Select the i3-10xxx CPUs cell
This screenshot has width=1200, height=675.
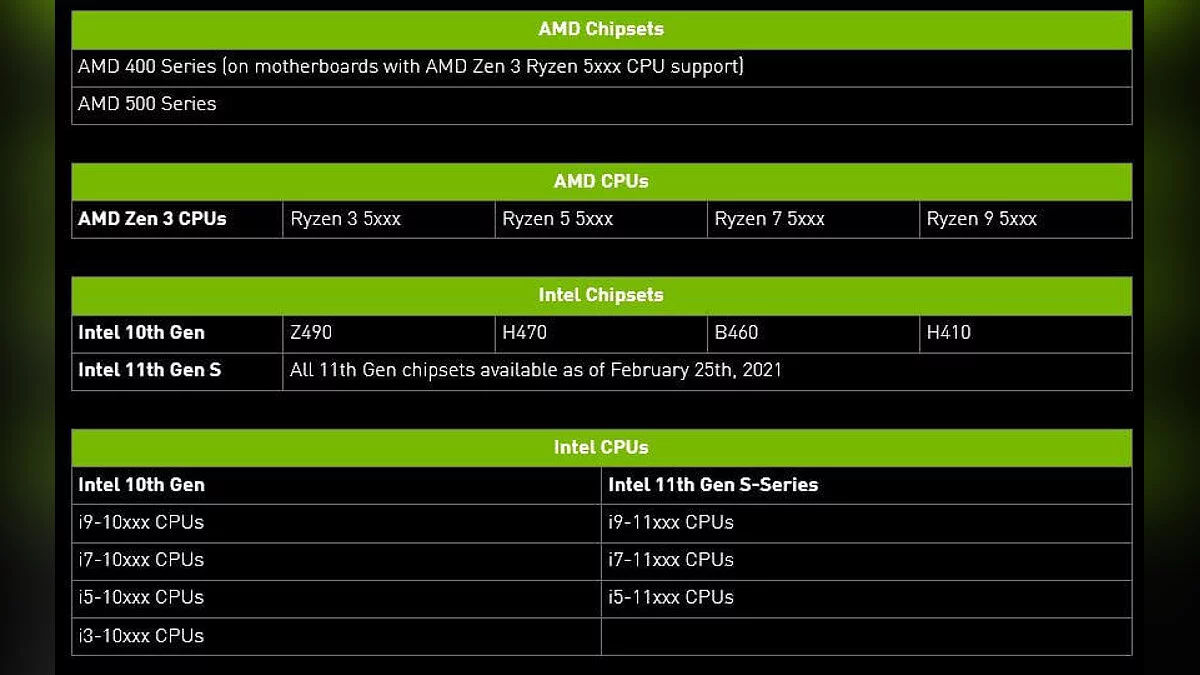click(141, 636)
